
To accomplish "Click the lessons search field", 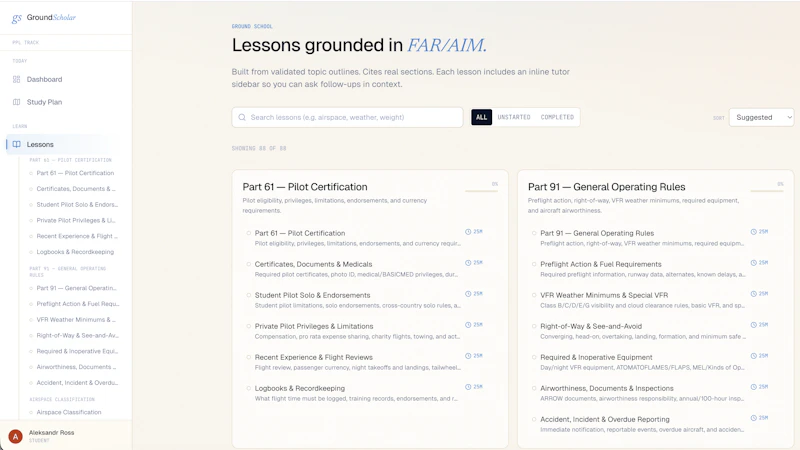I will coord(347,117).
